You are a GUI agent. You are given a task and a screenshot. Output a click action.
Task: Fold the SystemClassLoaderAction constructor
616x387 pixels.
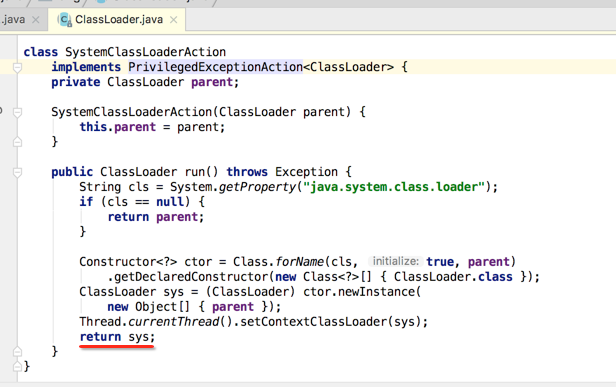click(17, 113)
